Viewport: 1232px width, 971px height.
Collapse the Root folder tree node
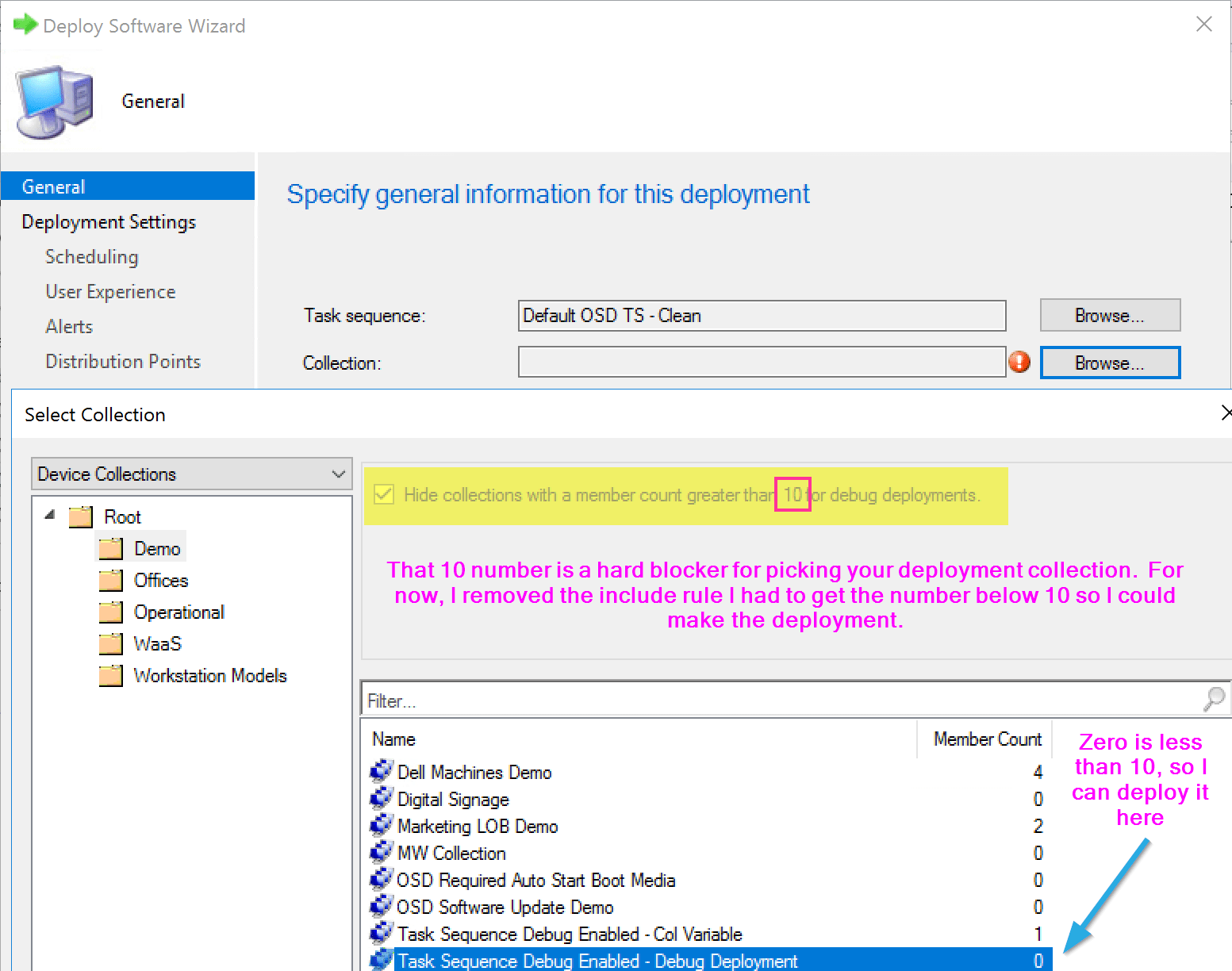(x=50, y=516)
